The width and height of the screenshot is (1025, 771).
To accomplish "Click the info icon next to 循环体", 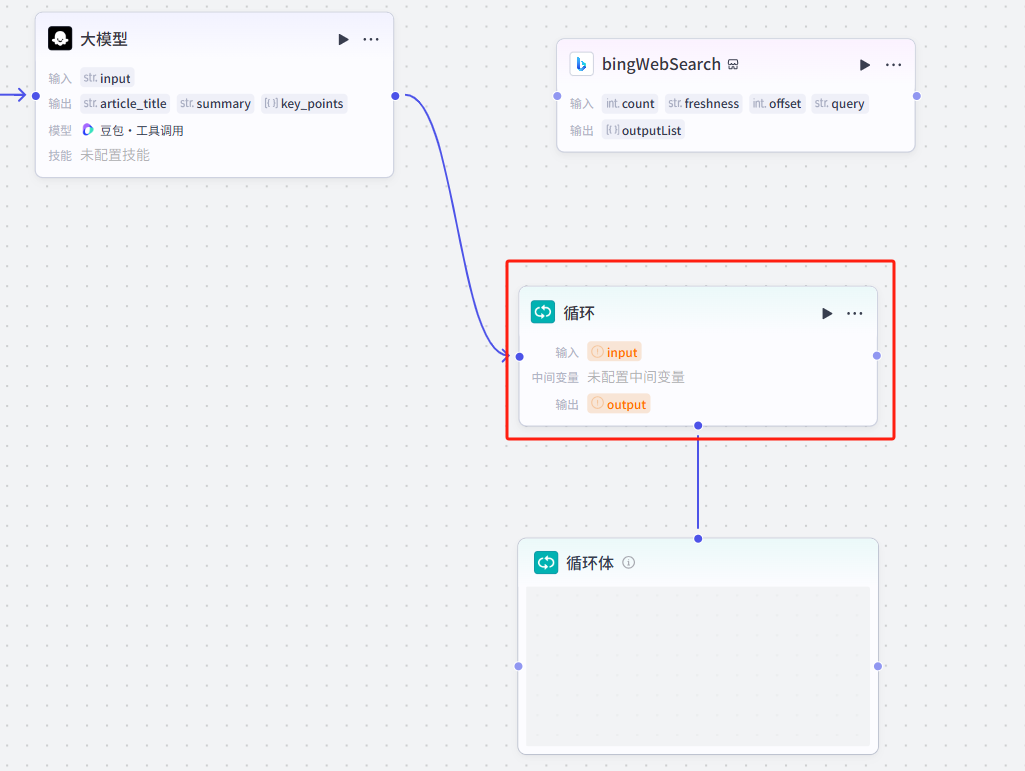I will [x=629, y=562].
